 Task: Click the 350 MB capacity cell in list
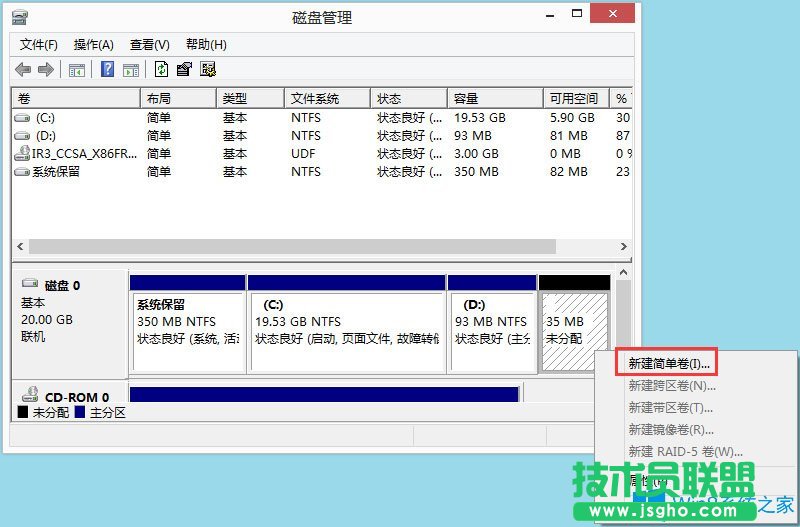(477, 172)
